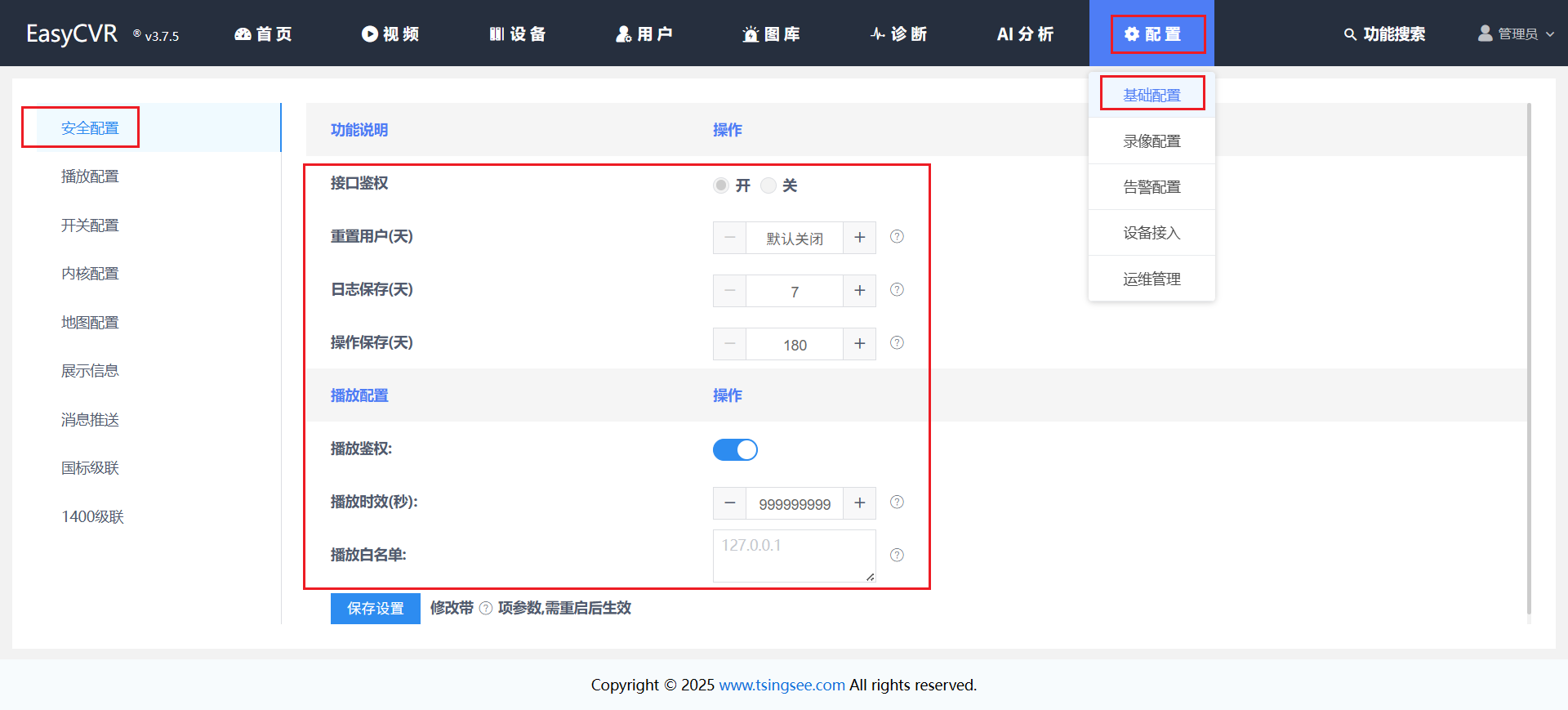Select 录像配置 in the dropdown menu
1568x710 pixels.
pyautogui.click(x=1151, y=141)
